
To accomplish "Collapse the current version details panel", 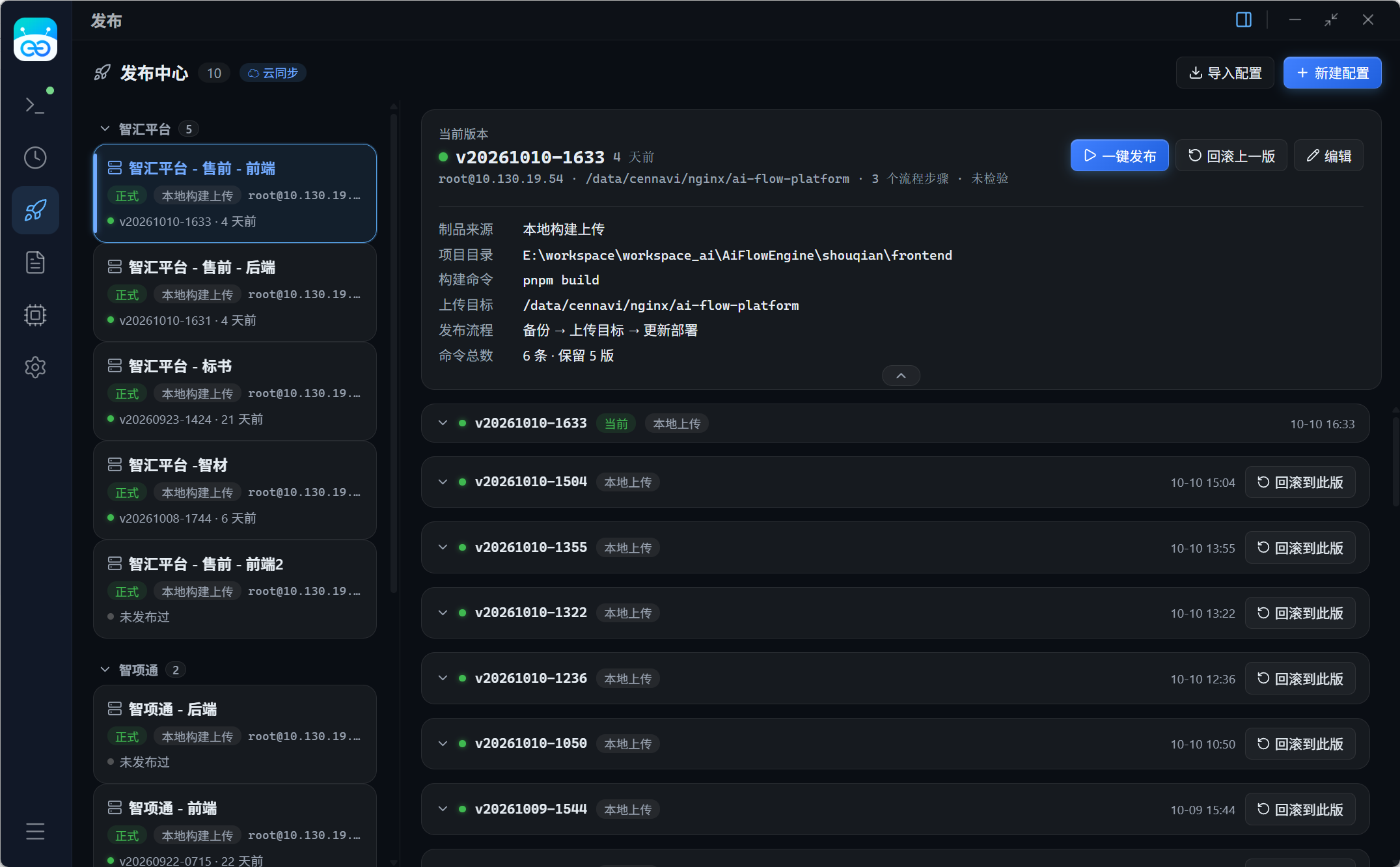I will click(901, 376).
